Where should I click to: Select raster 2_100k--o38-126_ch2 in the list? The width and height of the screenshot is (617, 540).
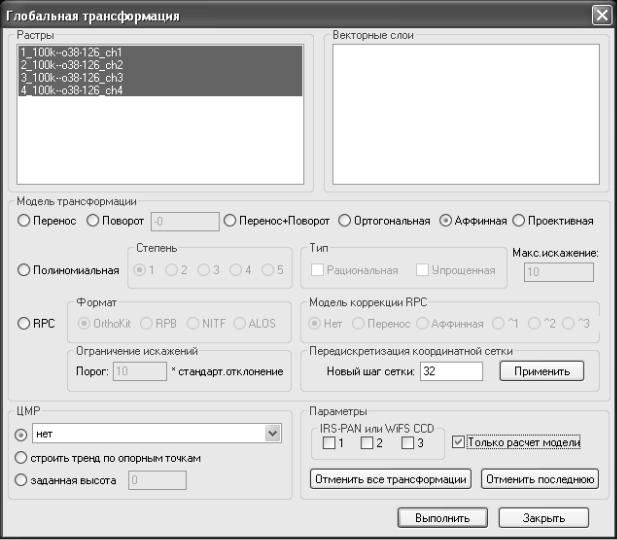click(161, 65)
